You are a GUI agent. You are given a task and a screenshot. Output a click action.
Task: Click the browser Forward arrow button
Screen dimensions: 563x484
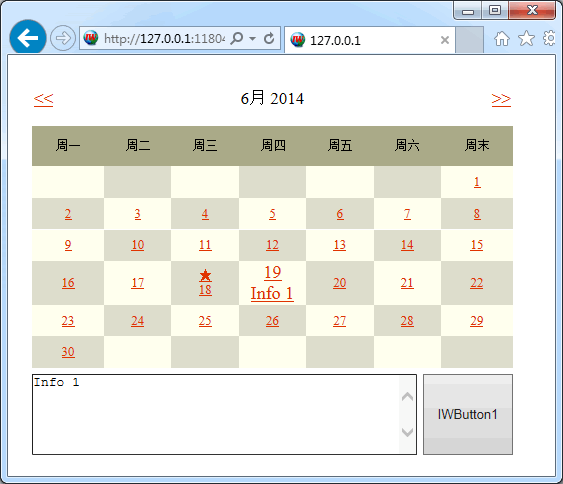(x=63, y=38)
